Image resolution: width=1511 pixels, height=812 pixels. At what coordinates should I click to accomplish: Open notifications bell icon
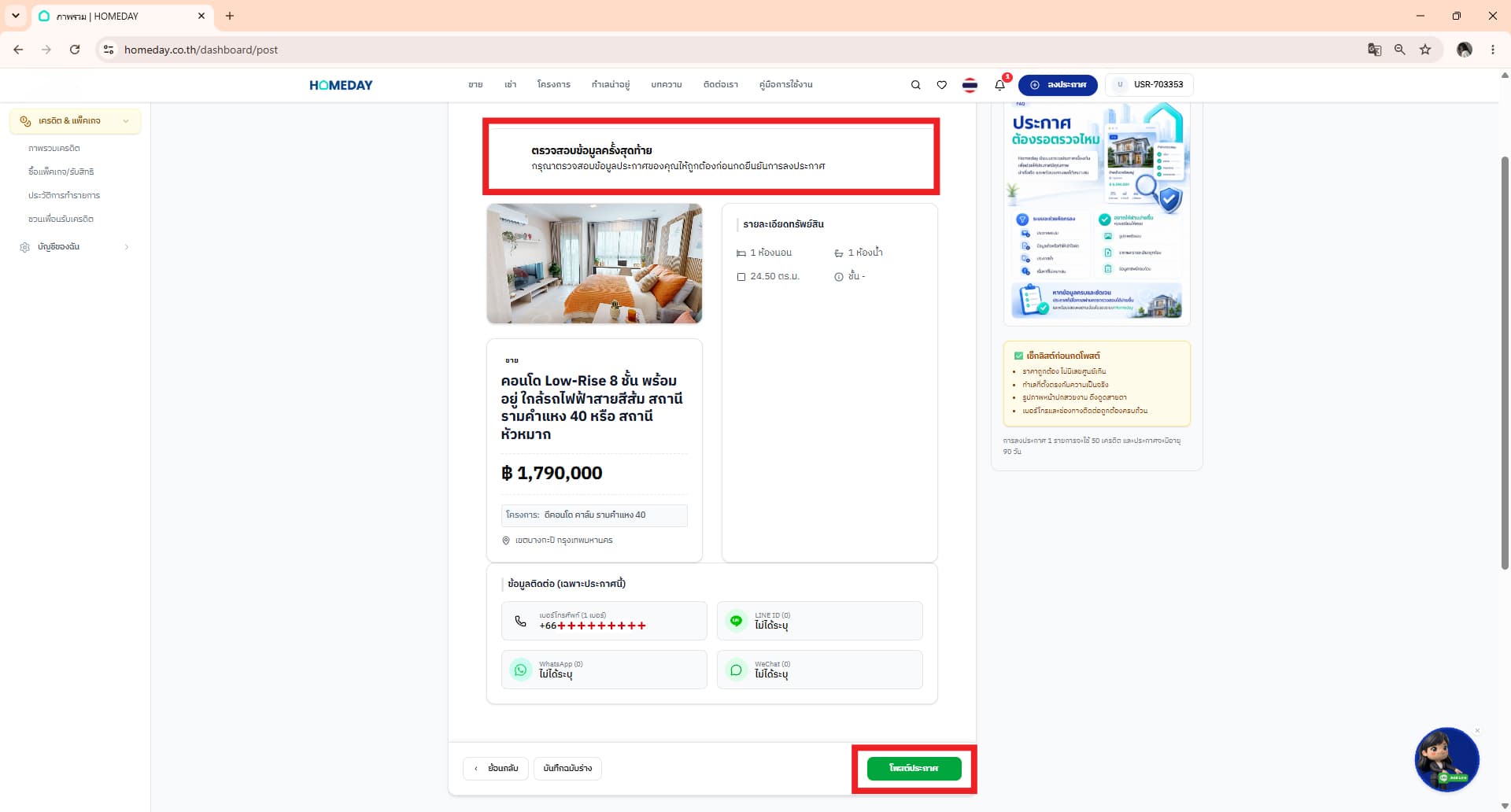coord(999,85)
